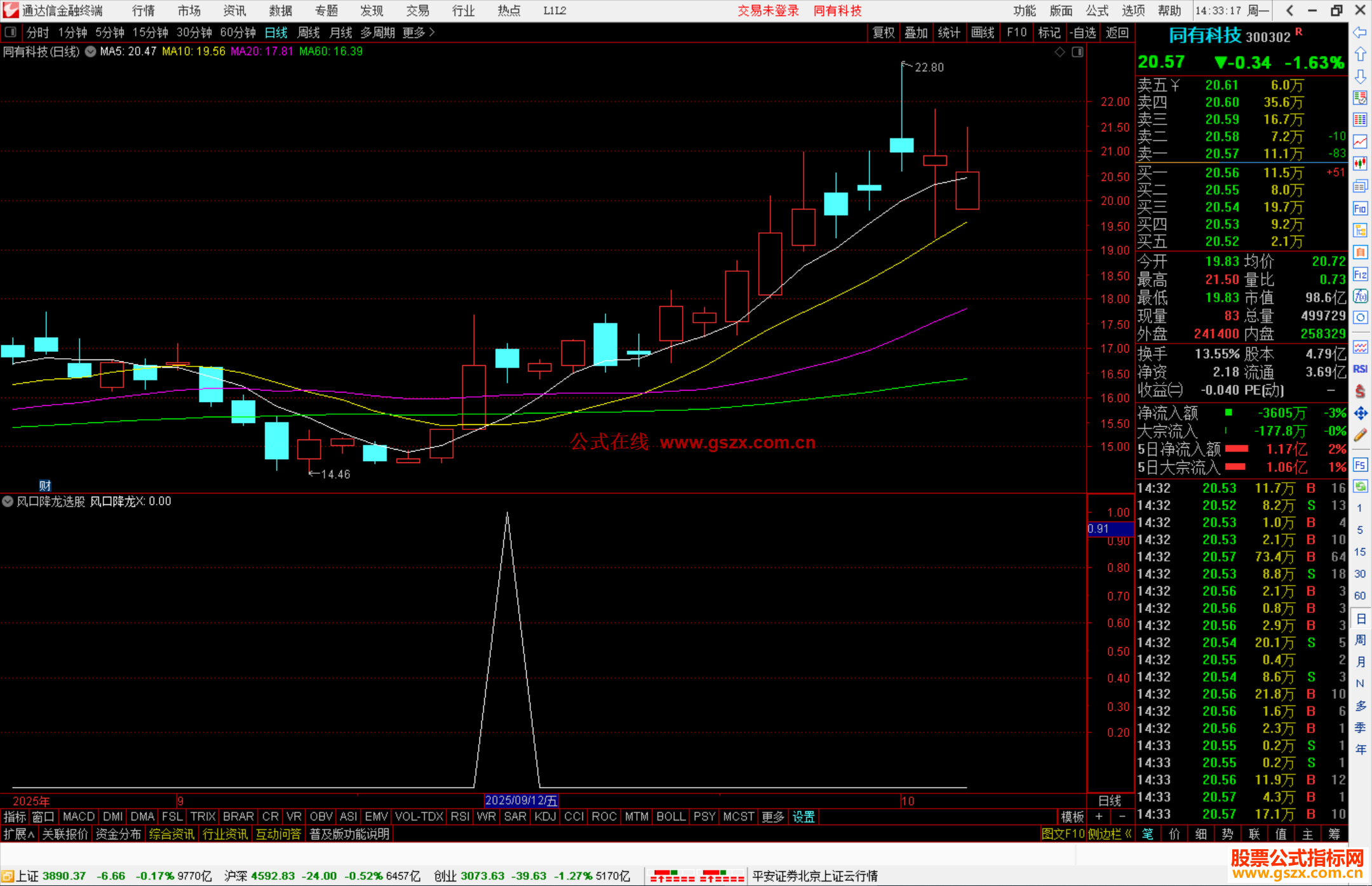Collapse the 侧边栏 sidebar

coord(1109,834)
